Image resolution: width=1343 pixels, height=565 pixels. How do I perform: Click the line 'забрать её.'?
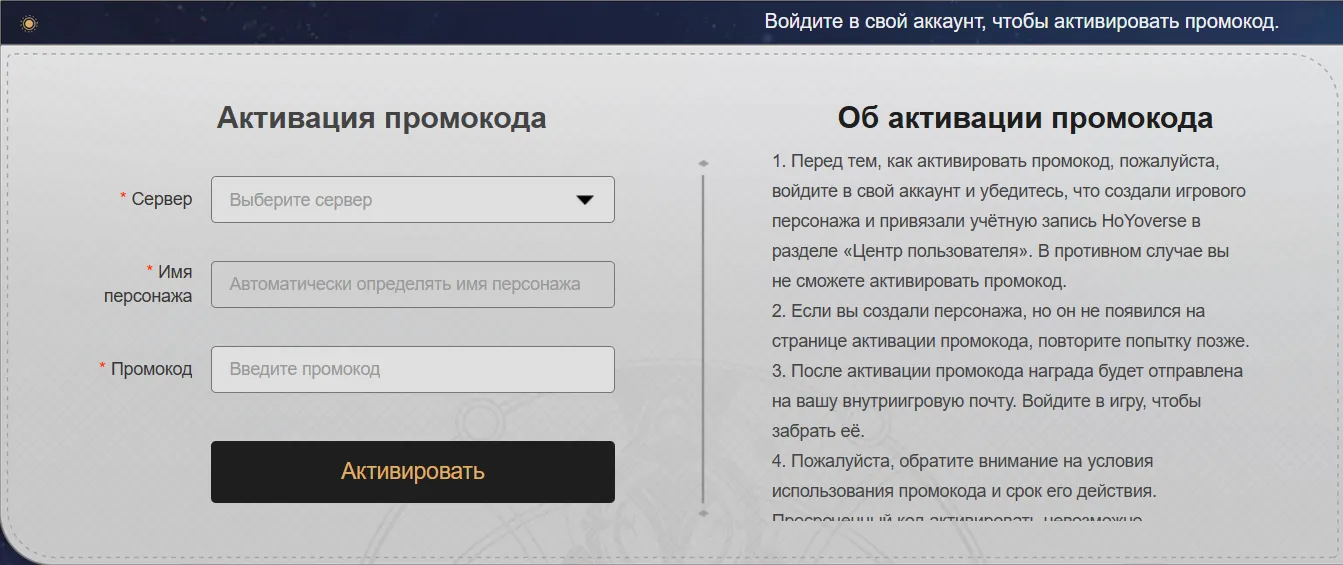pos(818,431)
